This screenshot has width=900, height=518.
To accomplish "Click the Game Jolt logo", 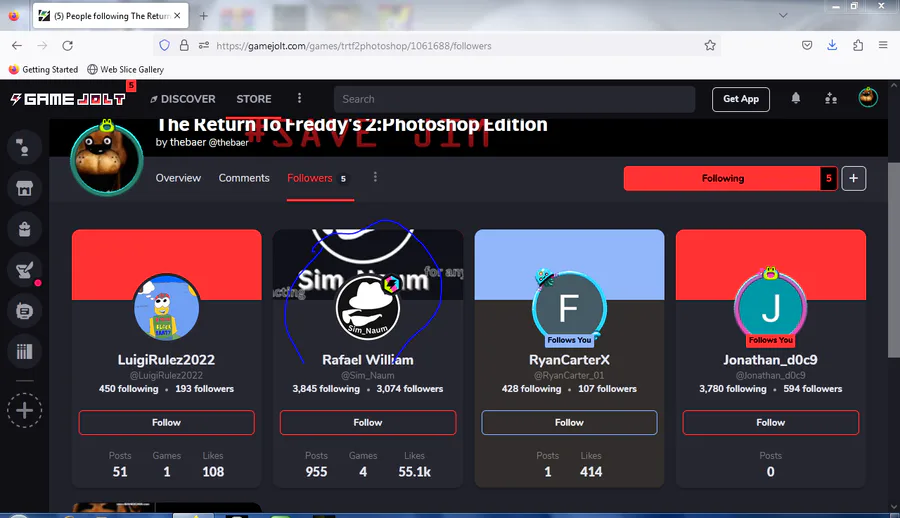I will (68, 99).
